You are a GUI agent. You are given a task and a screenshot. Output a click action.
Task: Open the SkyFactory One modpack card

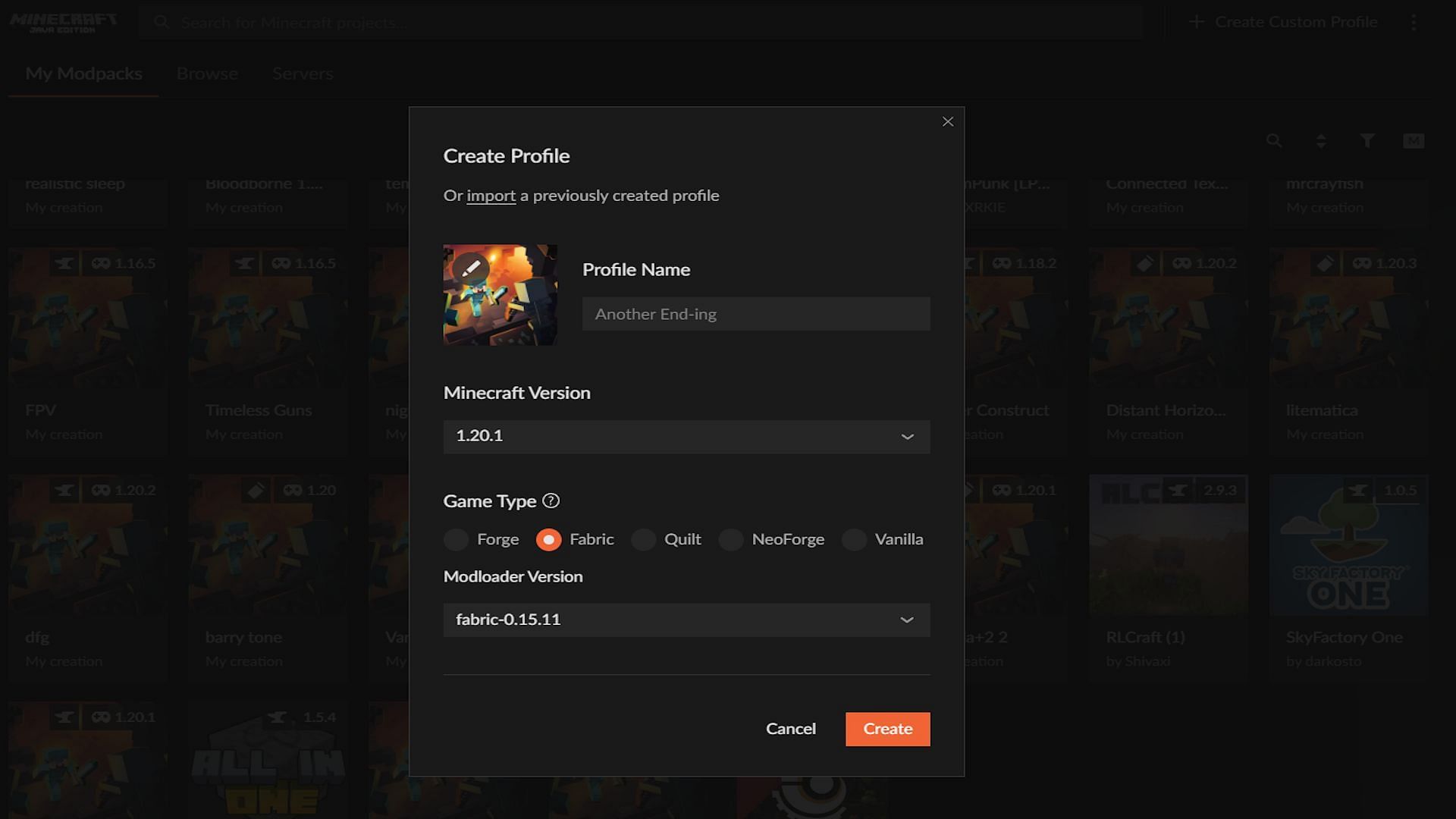(x=1349, y=578)
